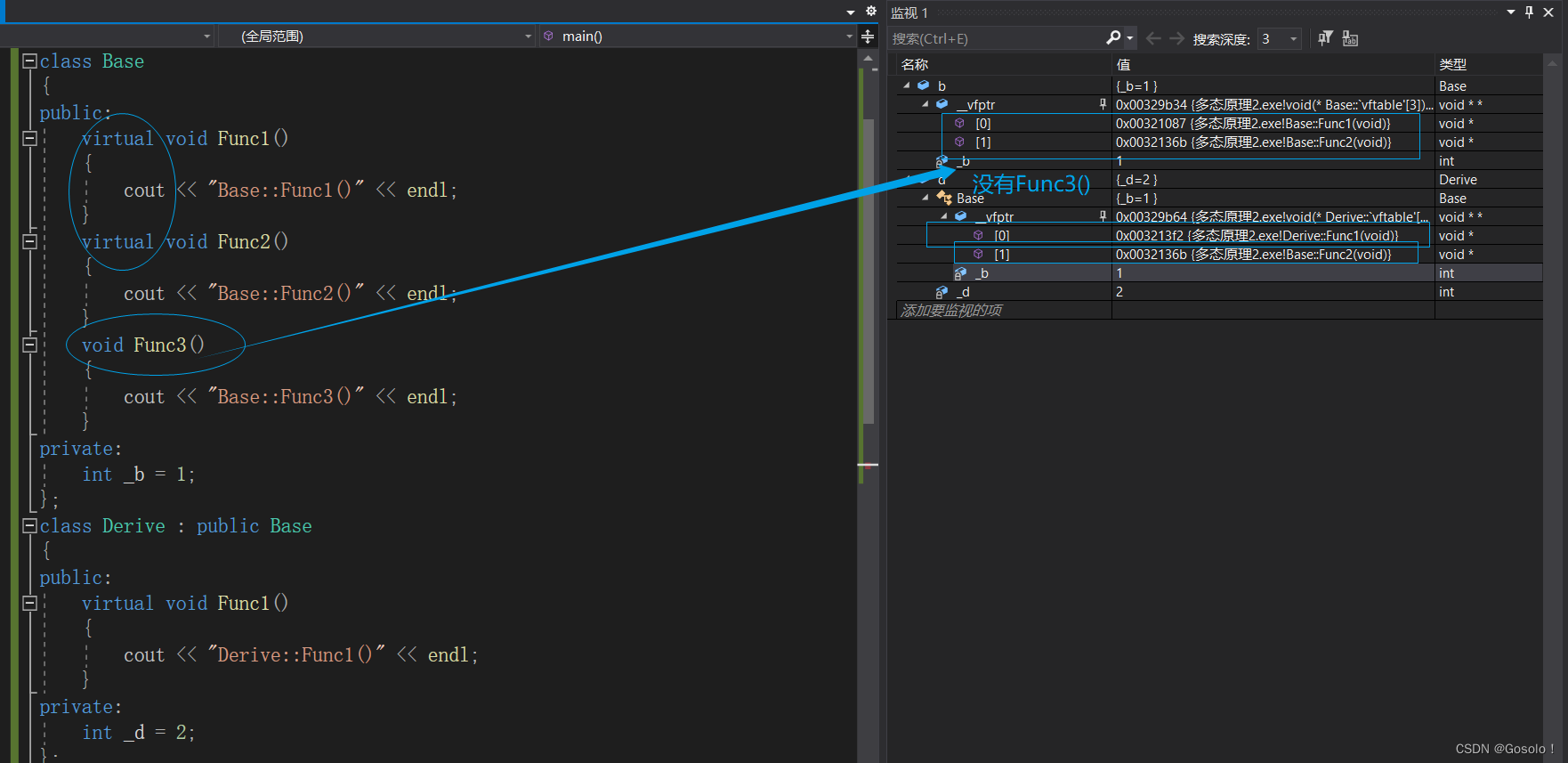Screen dimensions: 1568x763
Task: Click the rightmost icon in the watch toolbar
Action: coord(1350,38)
